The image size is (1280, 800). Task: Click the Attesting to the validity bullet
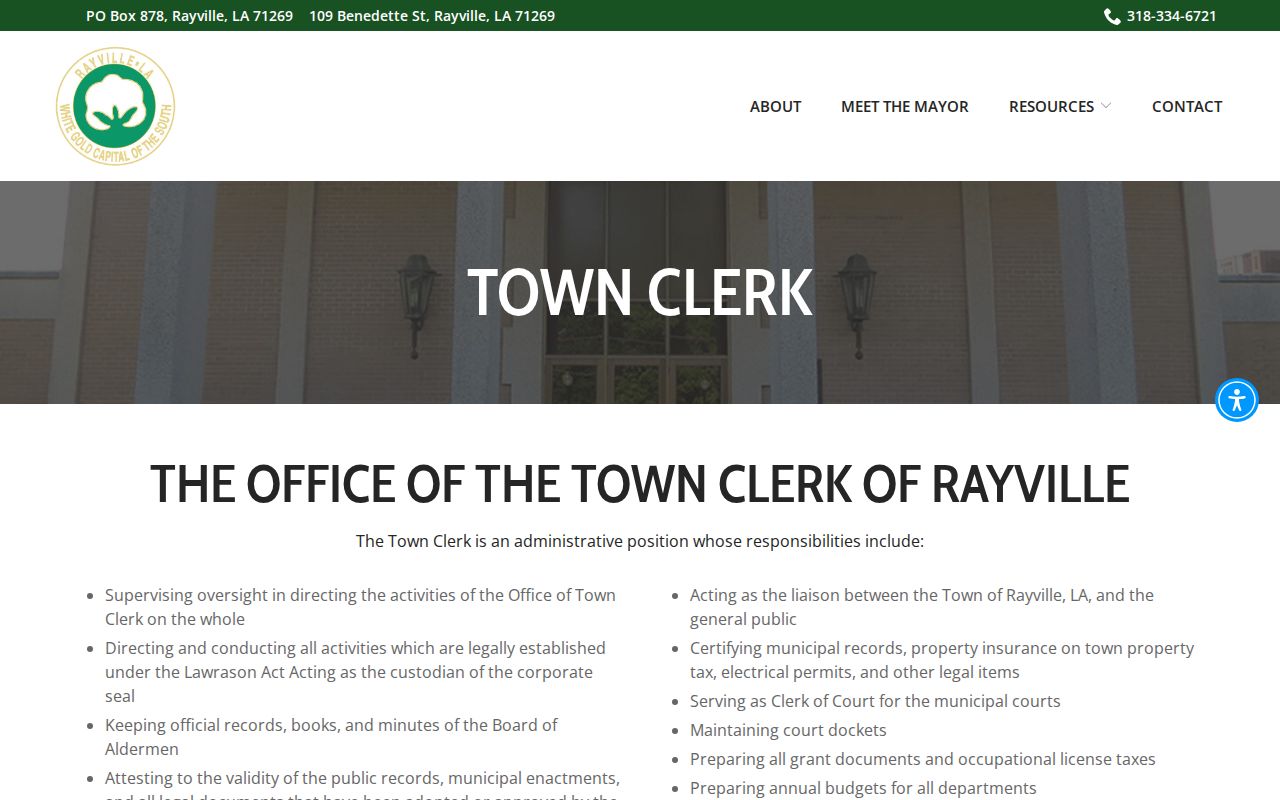[362, 784]
